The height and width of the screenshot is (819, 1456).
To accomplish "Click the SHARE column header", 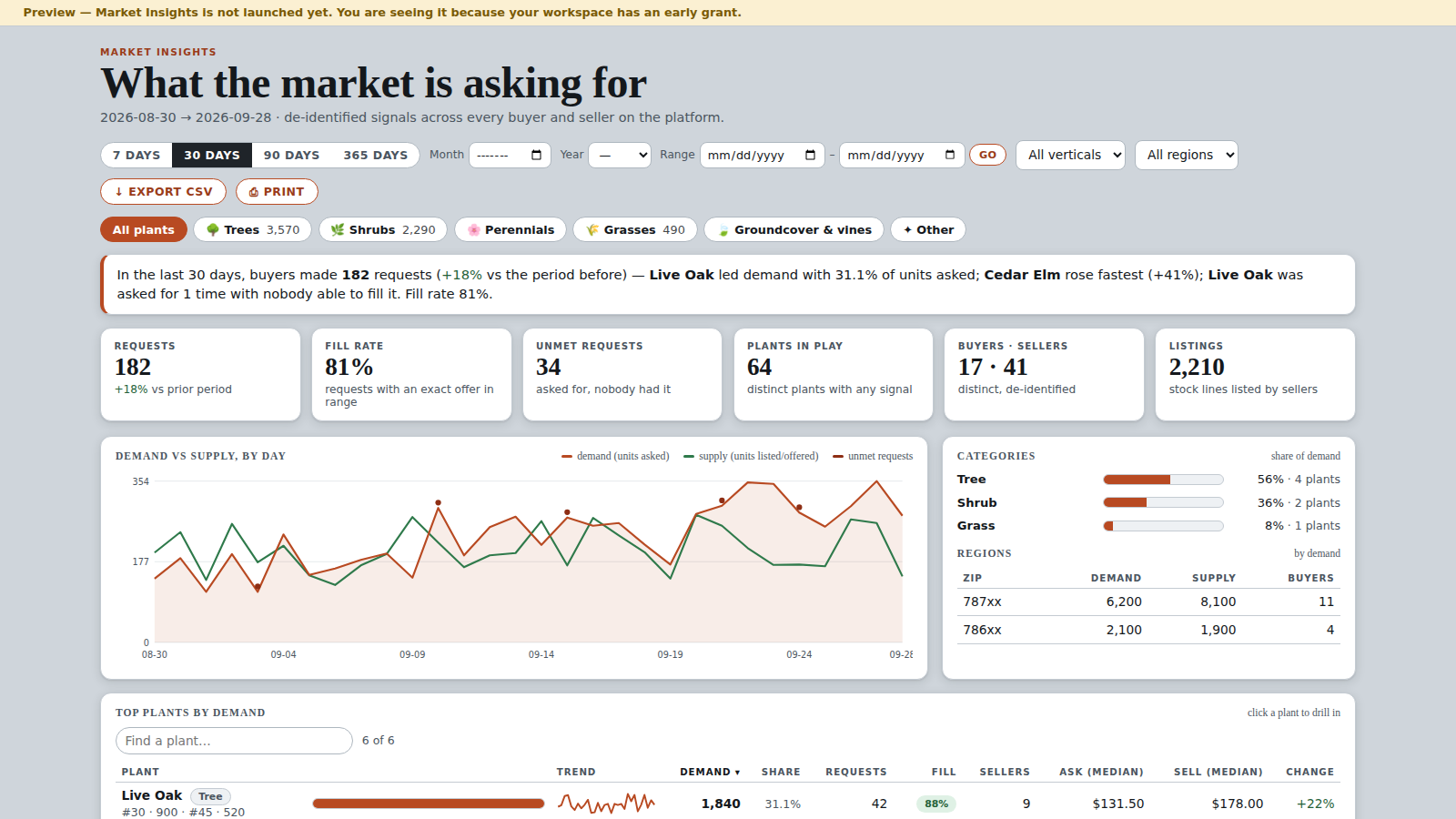I will (x=781, y=772).
